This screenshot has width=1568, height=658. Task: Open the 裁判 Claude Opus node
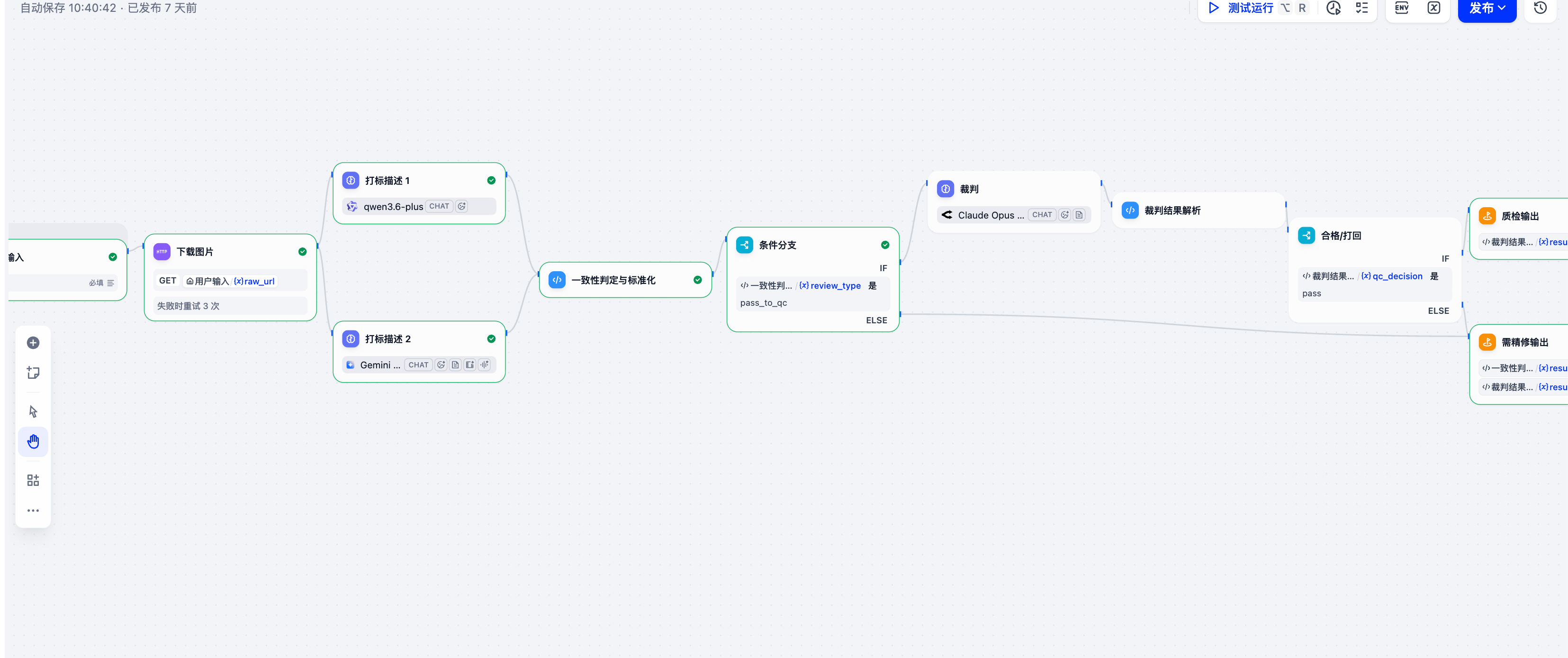1013,201
